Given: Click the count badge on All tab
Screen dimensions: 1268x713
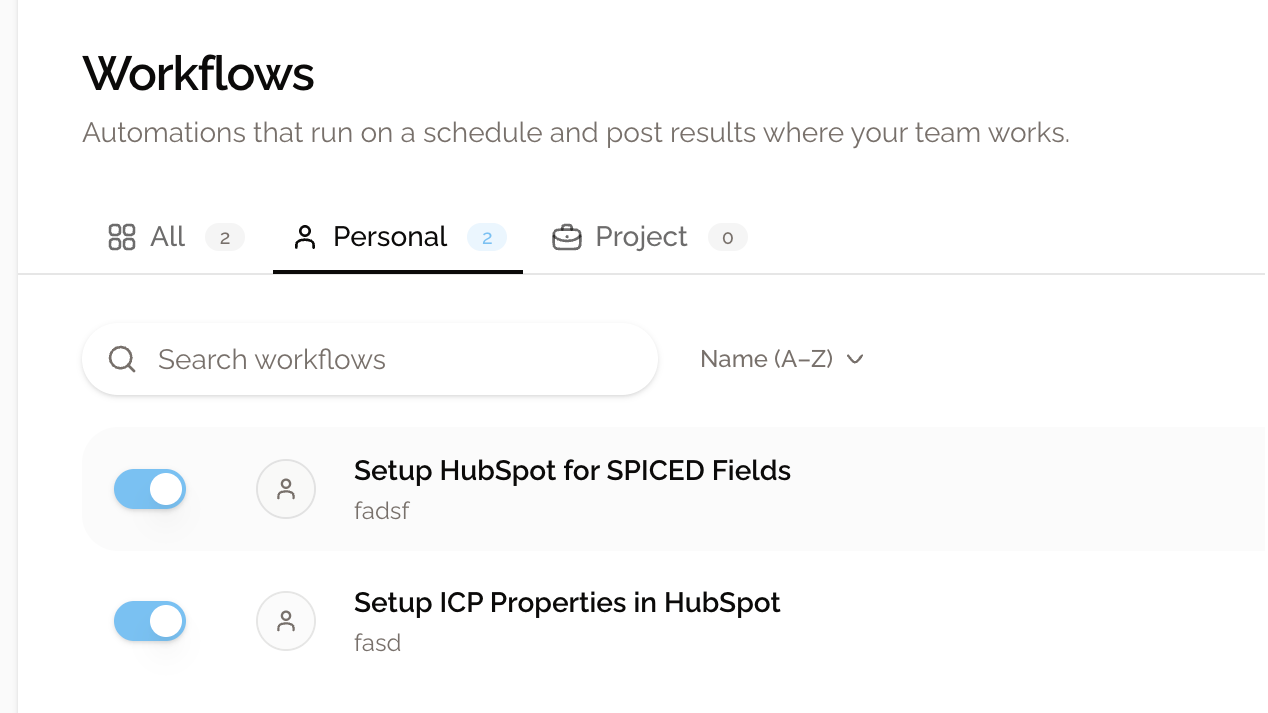Looking at the screenshot, I should 225,237.
